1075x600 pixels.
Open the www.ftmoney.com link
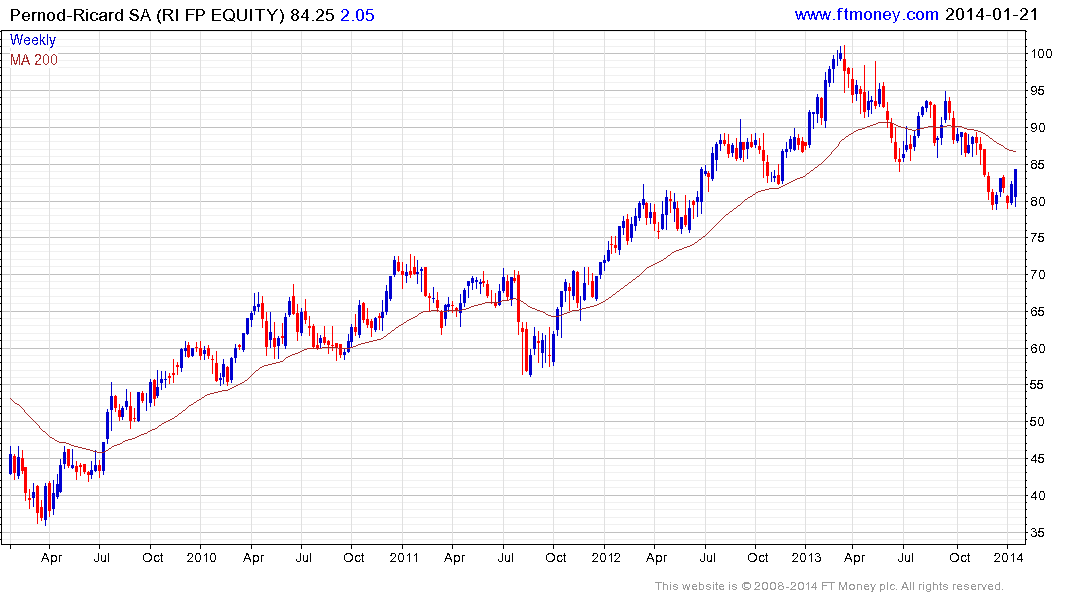[x=867, y=14]
